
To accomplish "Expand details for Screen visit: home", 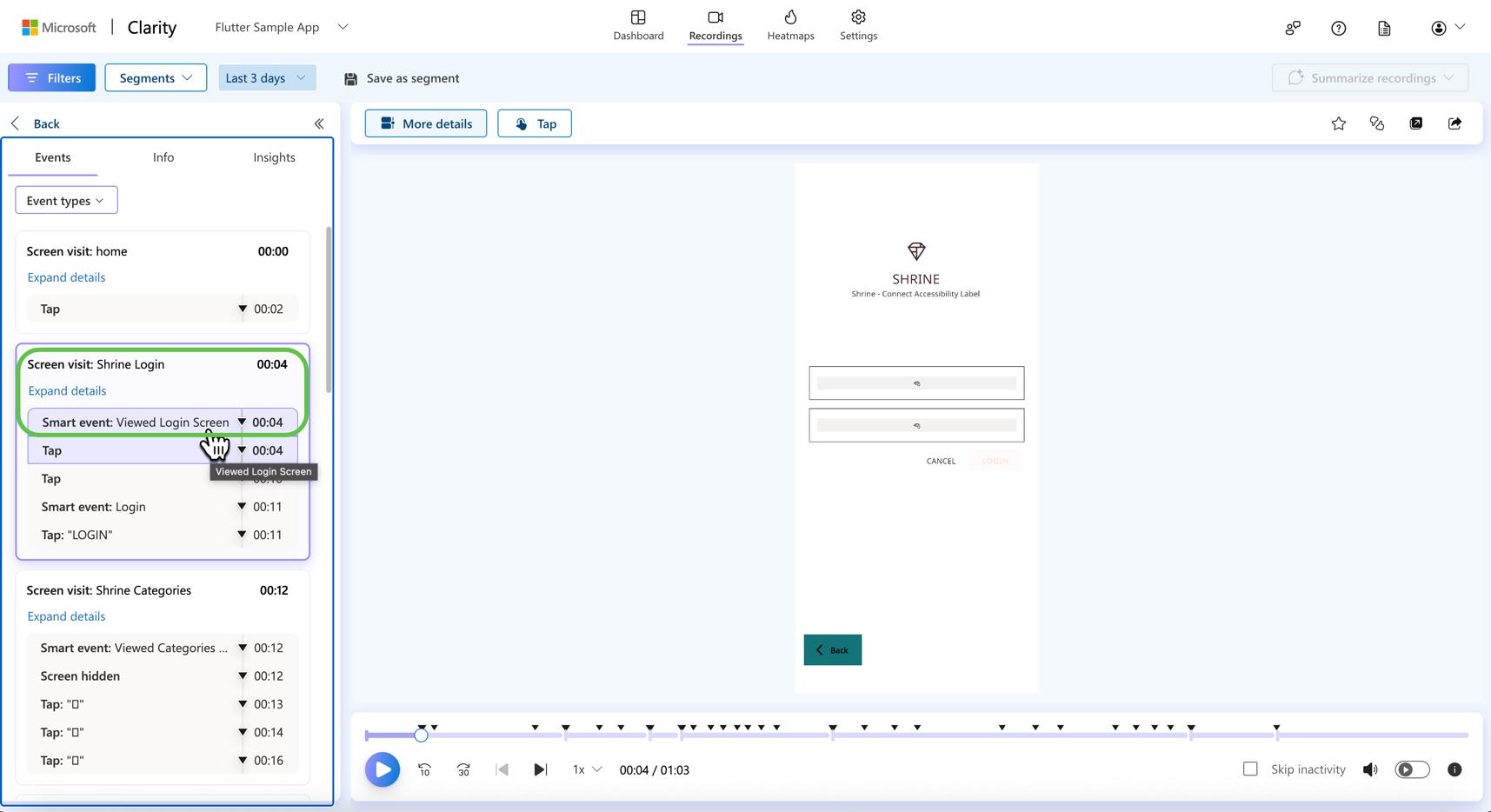I will tap(66, 277).
